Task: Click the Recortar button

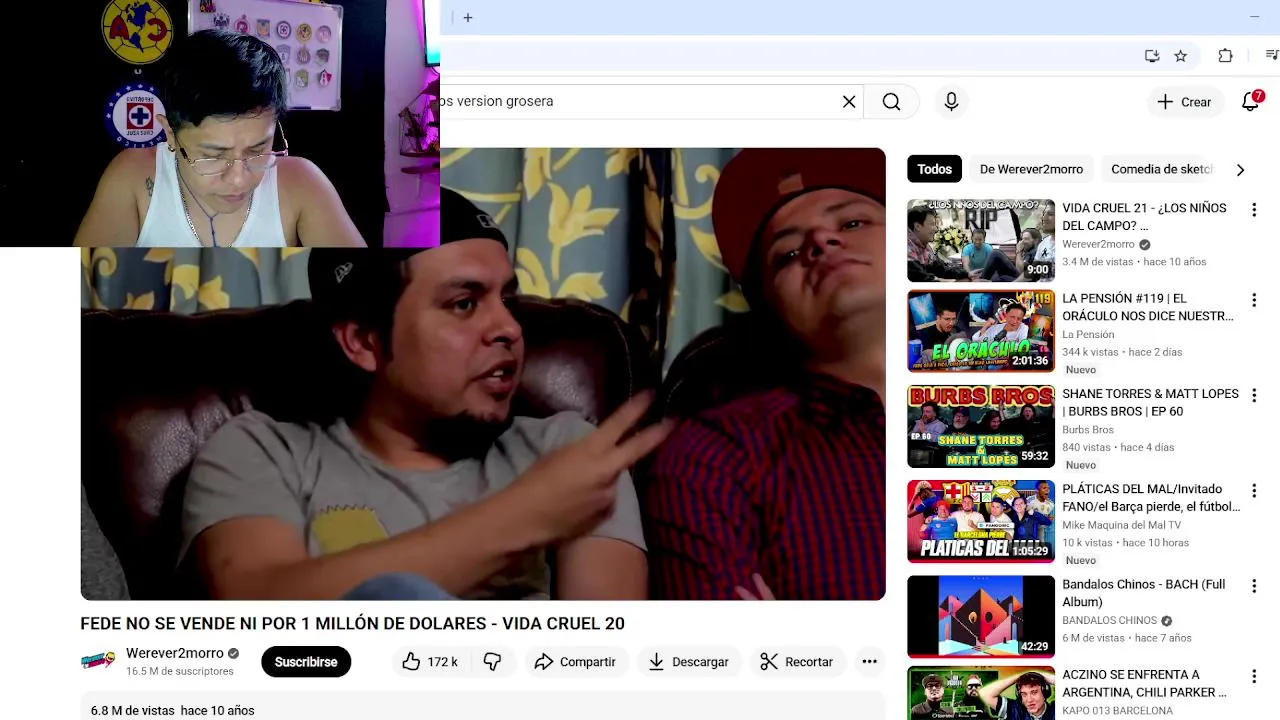Action: (x=796, y=662)
